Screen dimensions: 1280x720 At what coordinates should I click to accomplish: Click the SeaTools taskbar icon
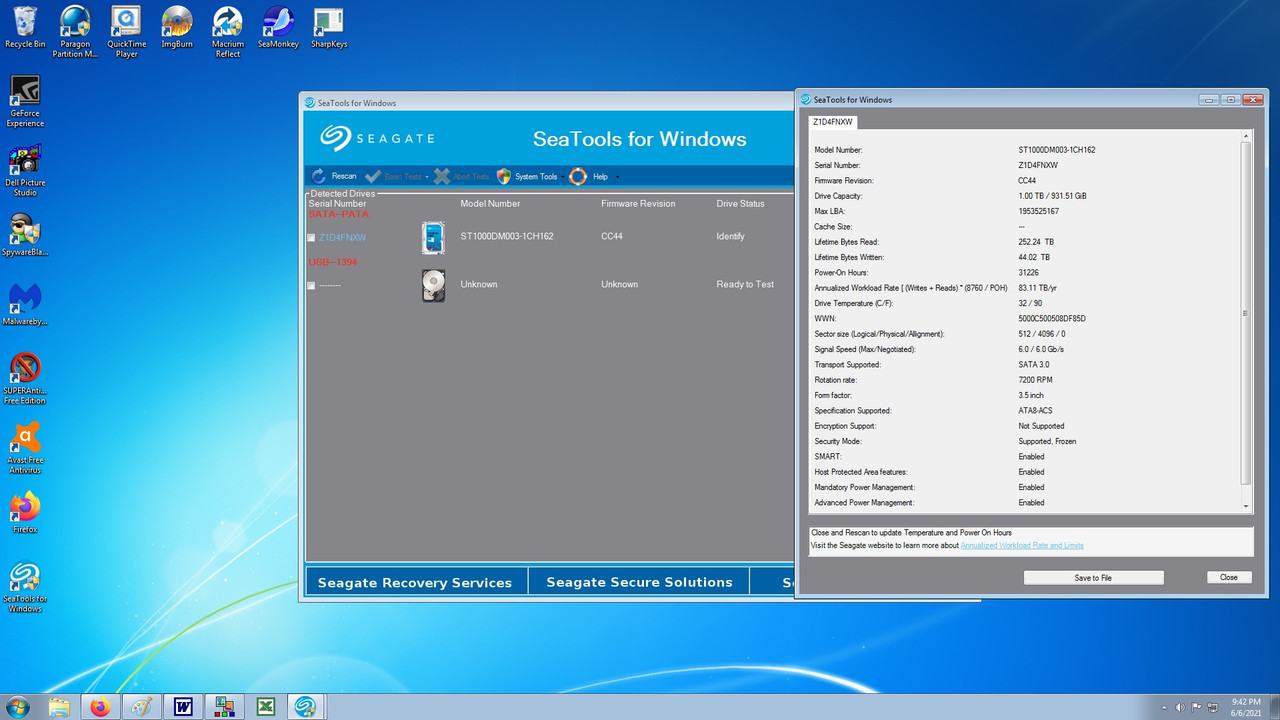click(304, 707)
